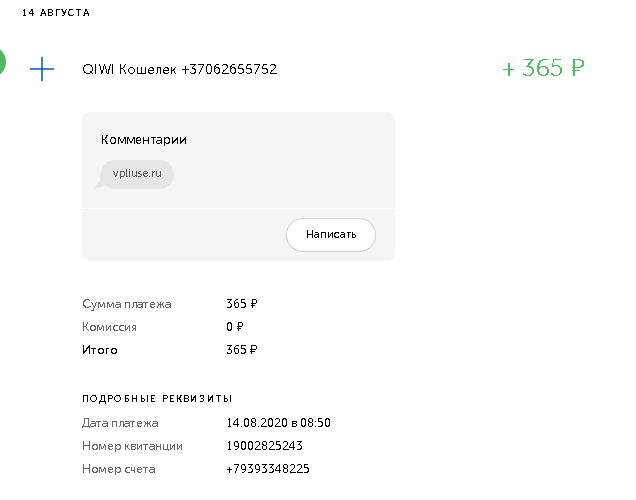Select the Номер квитанции label
The height and width of the screenshot is (500, 636).
pos(132,446)
